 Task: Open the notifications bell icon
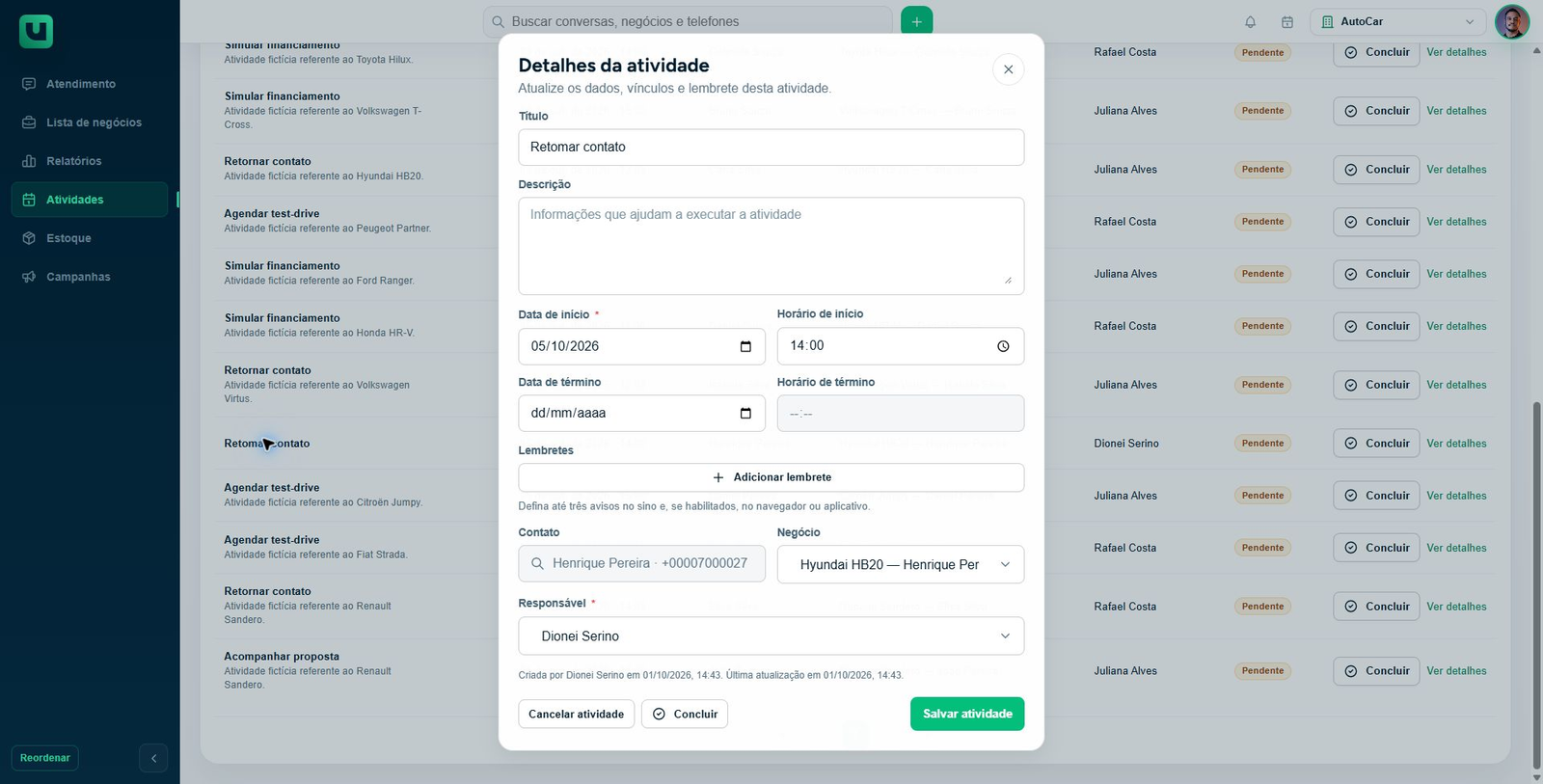pyautogui.click(x=1250, y=22)
